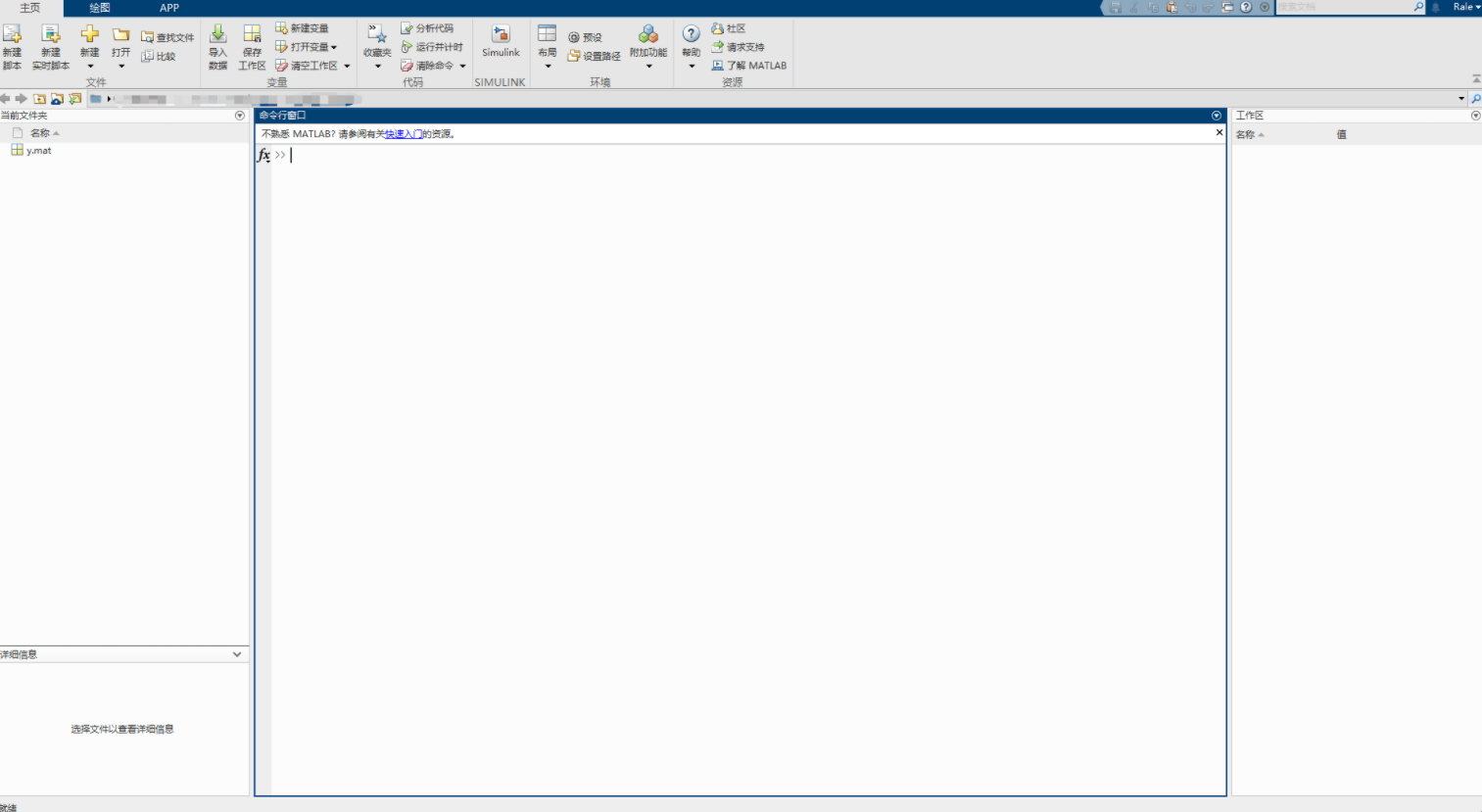Open the 命令行窗口 actions menu
This screenshot has width=1482, height=812.
pos(1217,116)
